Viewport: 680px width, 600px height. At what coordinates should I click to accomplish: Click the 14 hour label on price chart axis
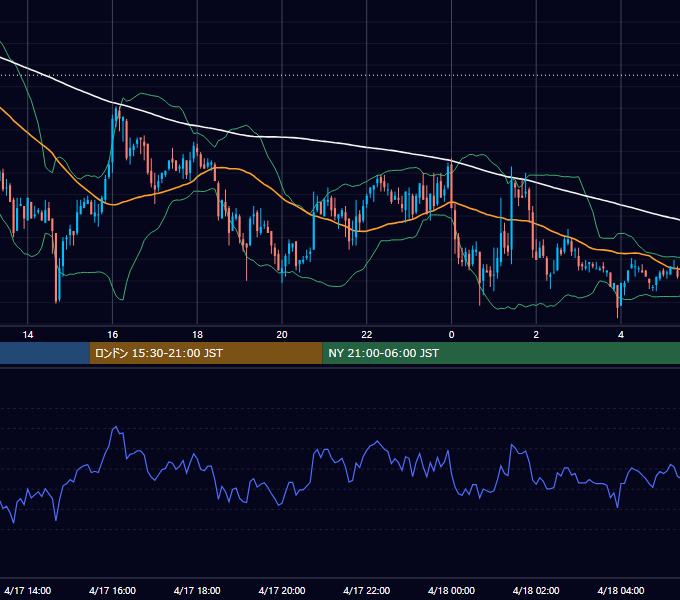click(x=28, y=335)
